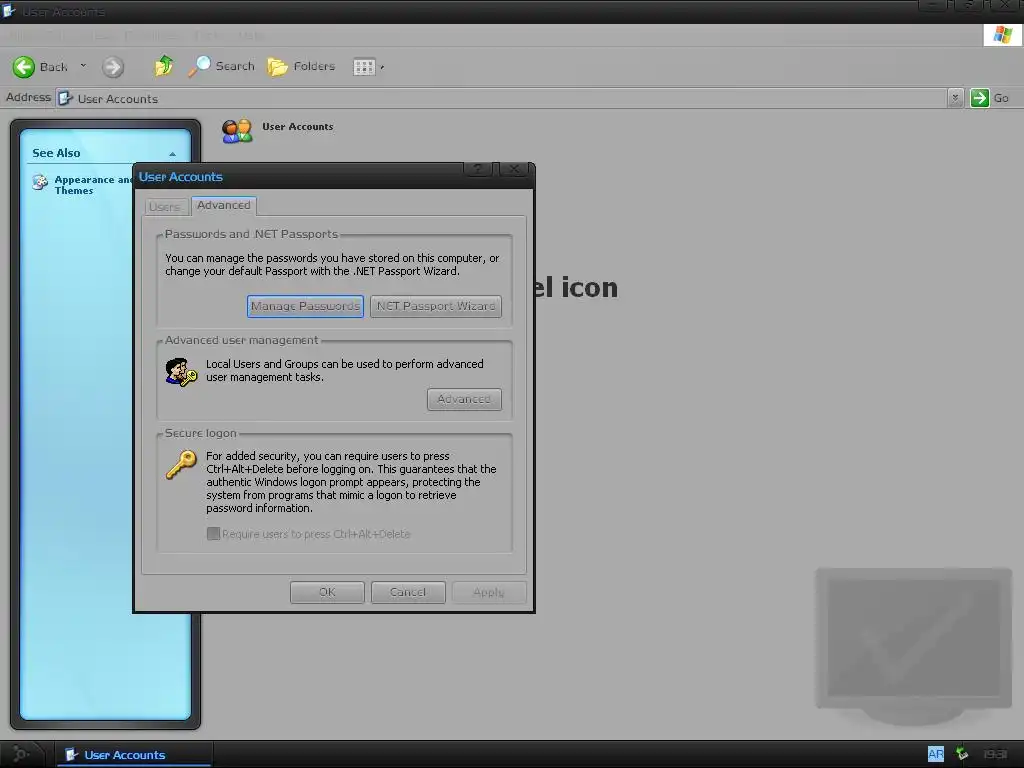Click the Passwords and .NET Passports label
The image size is (1024, 768).
click(251, 234)
